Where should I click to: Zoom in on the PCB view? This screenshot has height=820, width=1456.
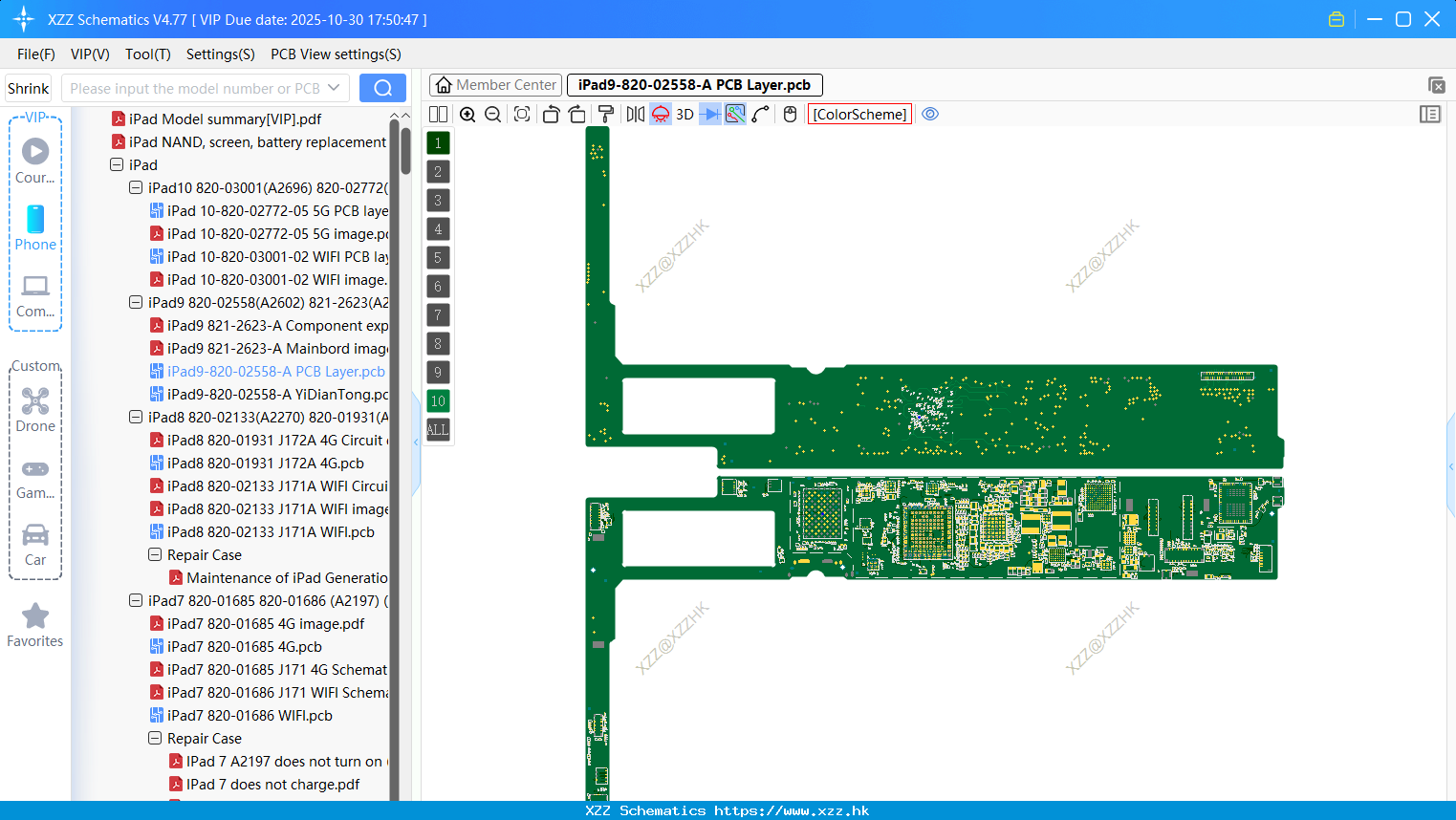pyautogui.click(x=467, y=114)
